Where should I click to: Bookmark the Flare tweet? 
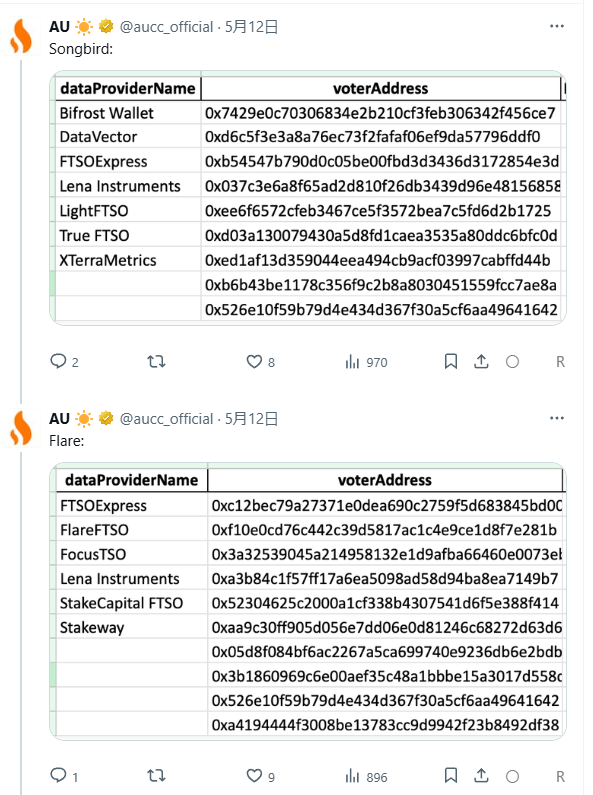[451, 776]
